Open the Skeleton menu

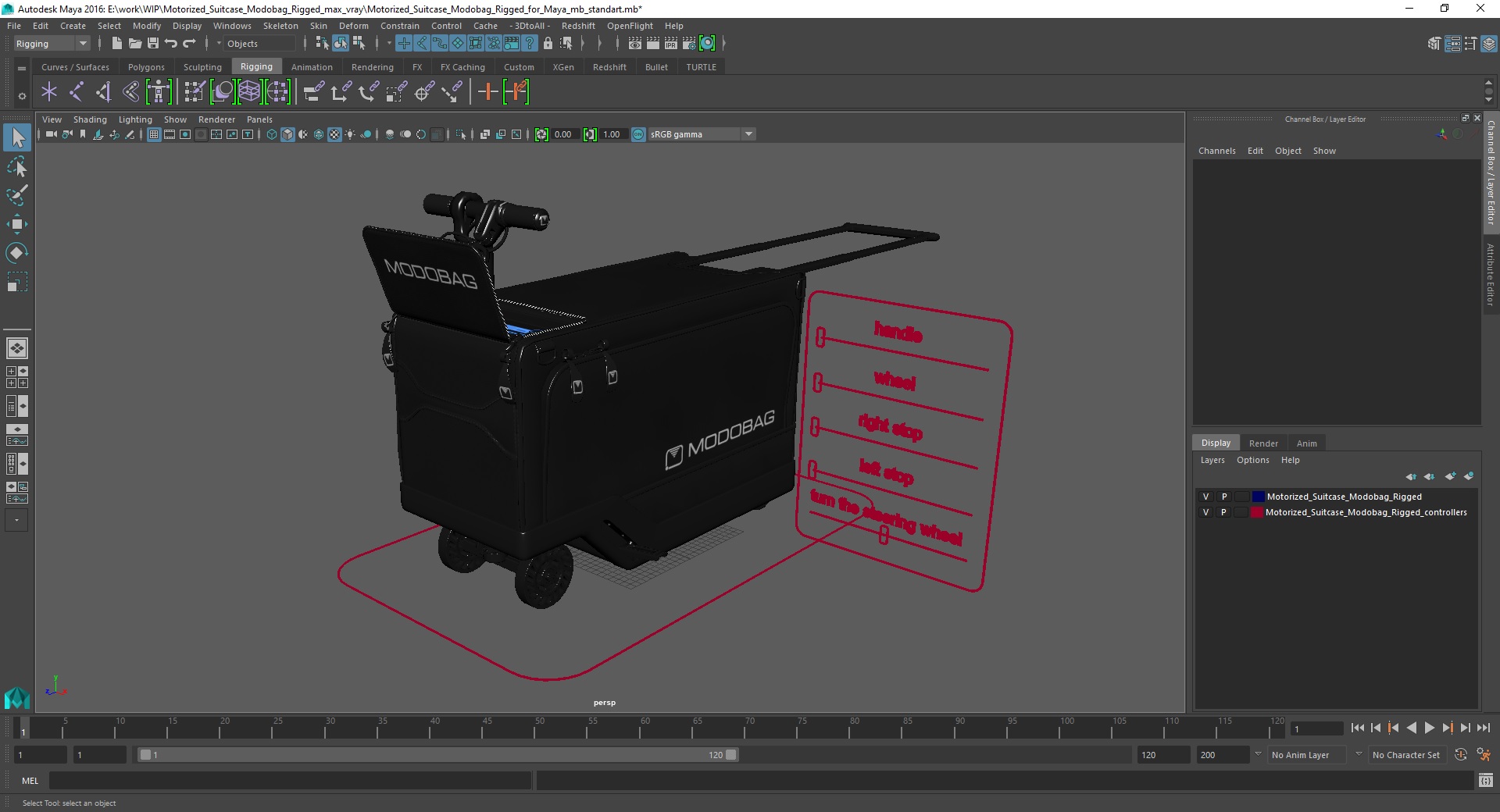[280, 26]
